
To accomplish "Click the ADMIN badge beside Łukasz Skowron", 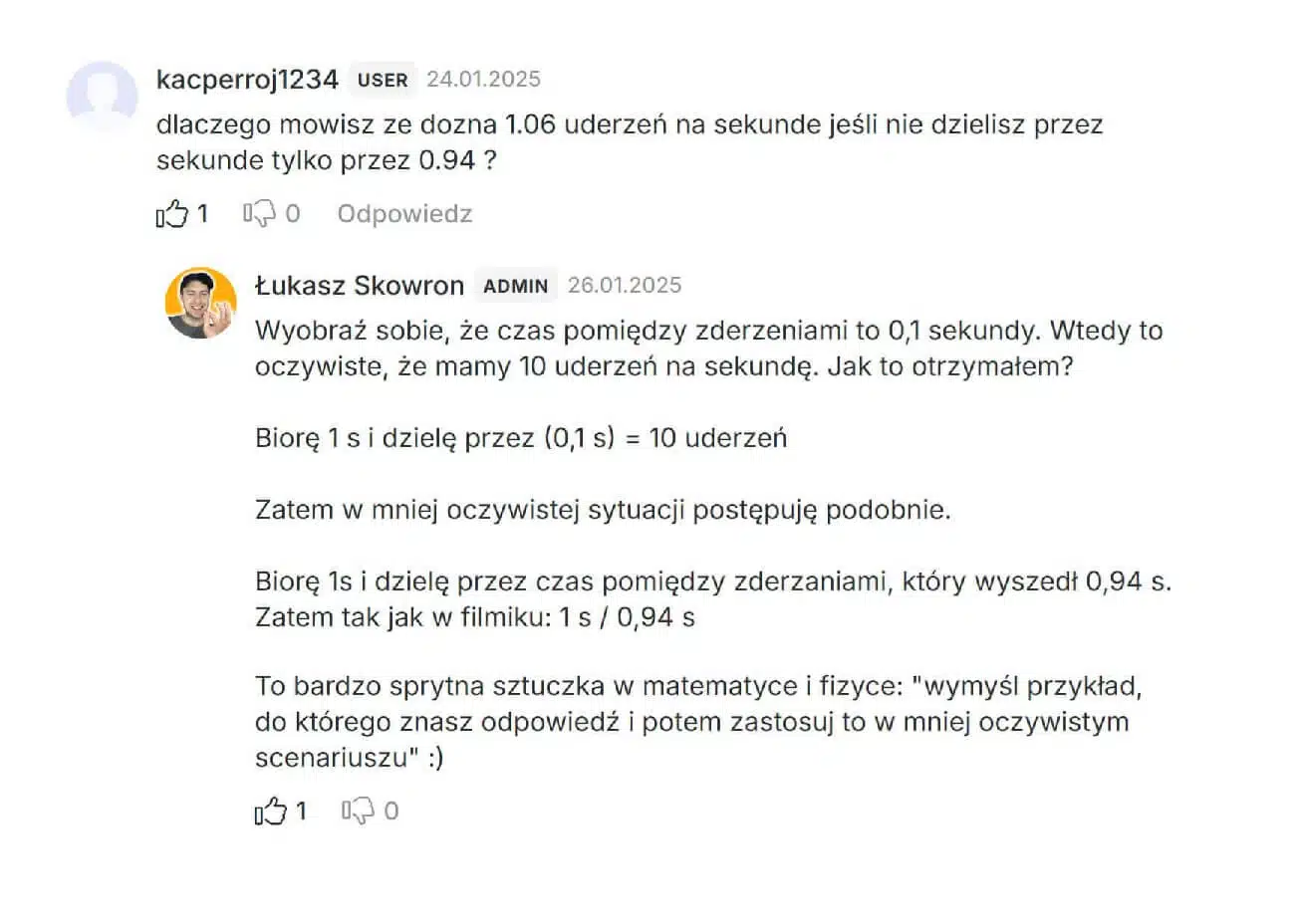I will coord(515,286).
